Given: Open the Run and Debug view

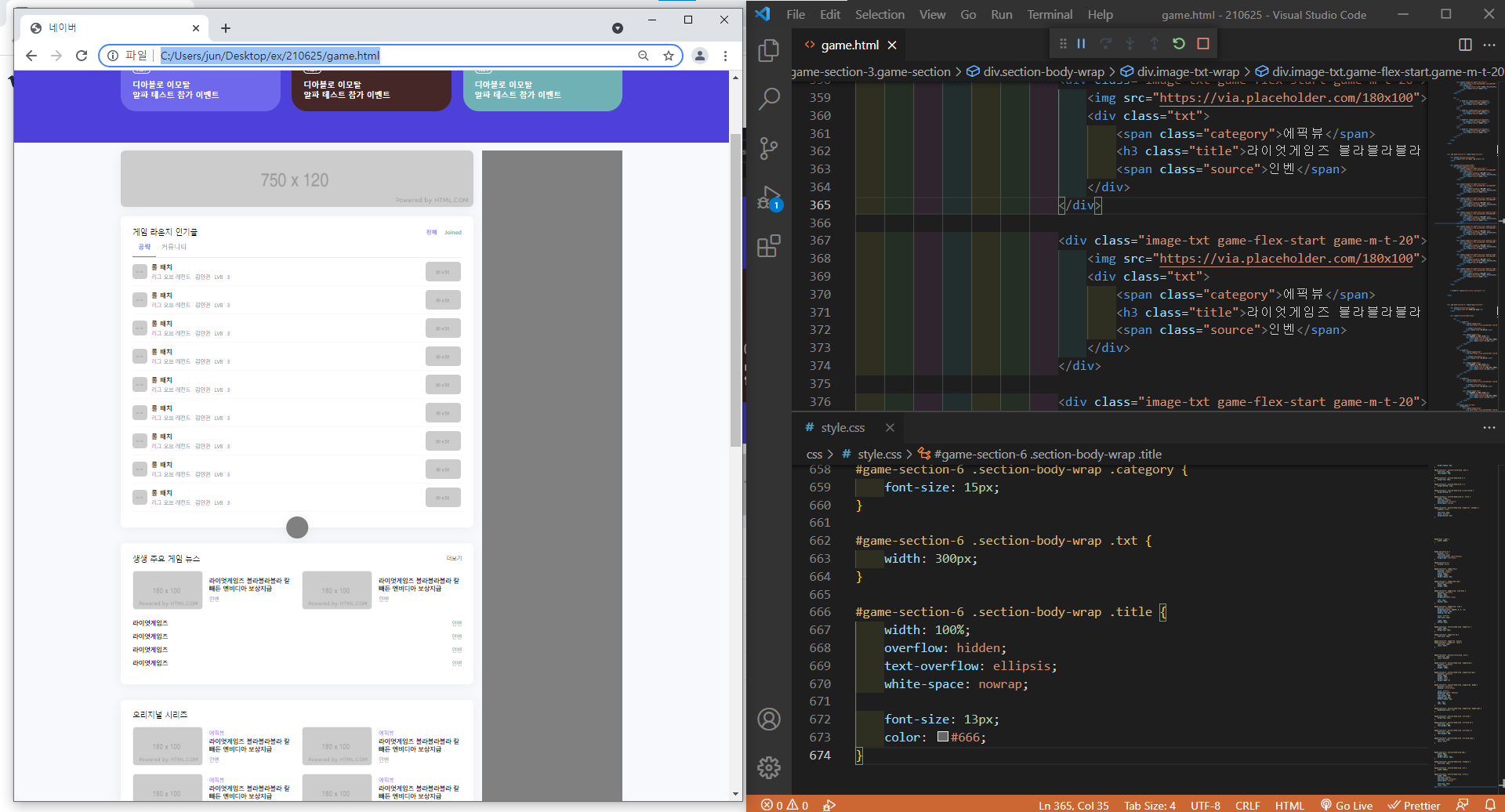Looking at the screenshot, I should [x=769, y=198].
